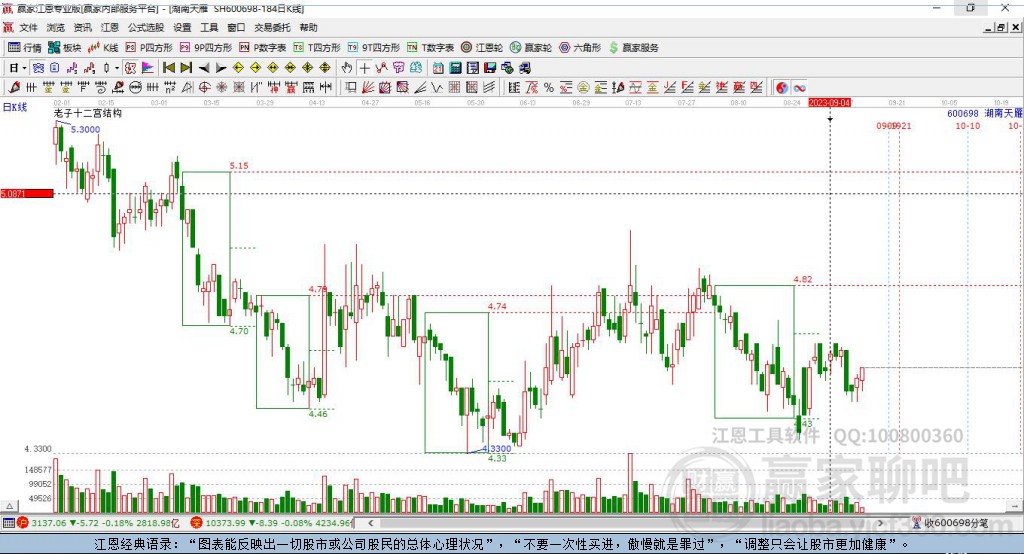Click the red fan lines drawing tool
This screenshot has height=554, width=1024.
click(x=368, y=87)
